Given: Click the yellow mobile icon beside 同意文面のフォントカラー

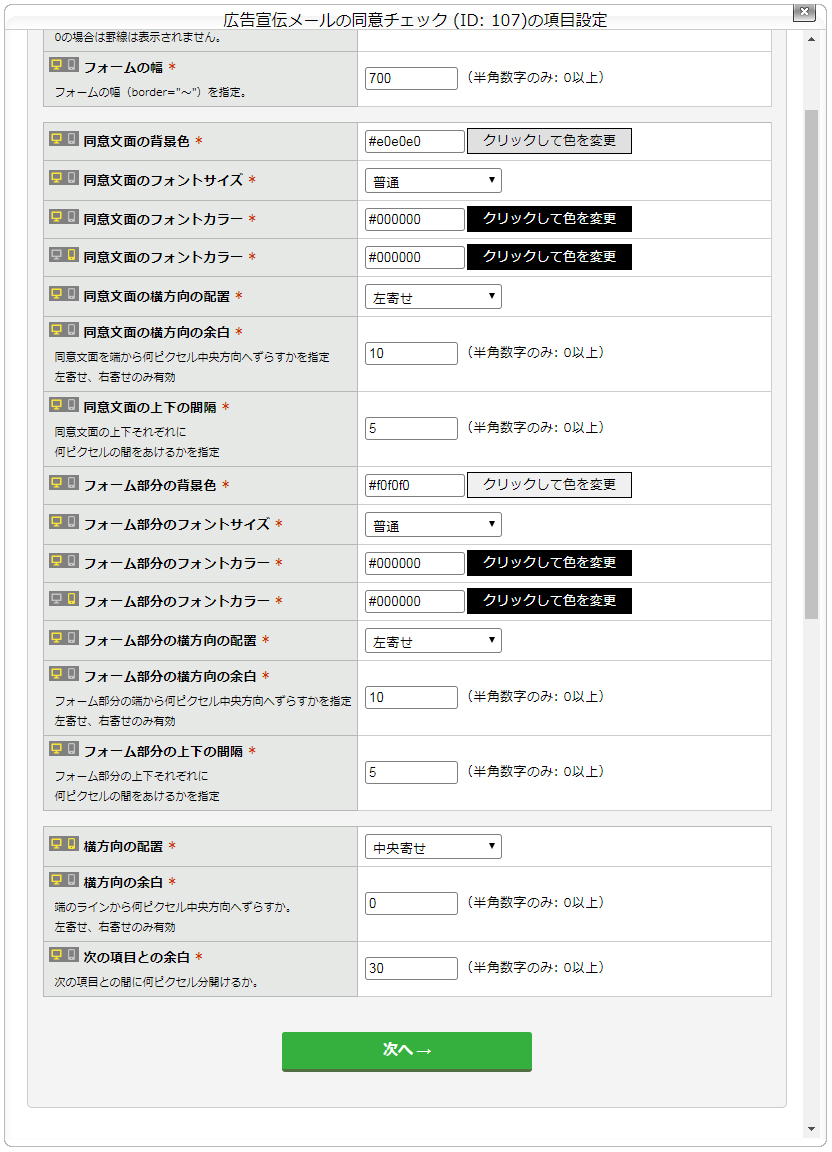Looking at the screenshot, I should coord(71,254).
